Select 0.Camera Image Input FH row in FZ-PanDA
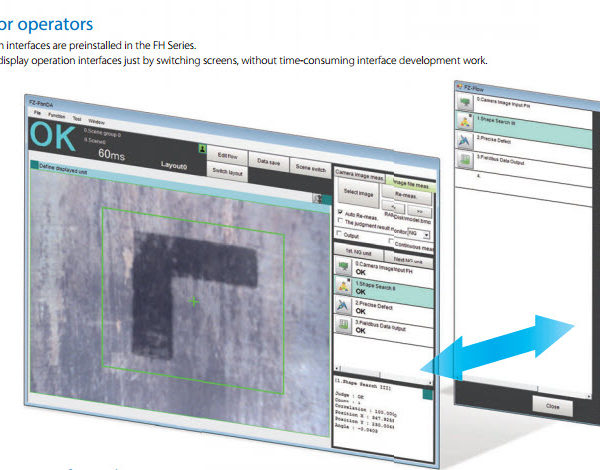 click(x=384, y=272)
